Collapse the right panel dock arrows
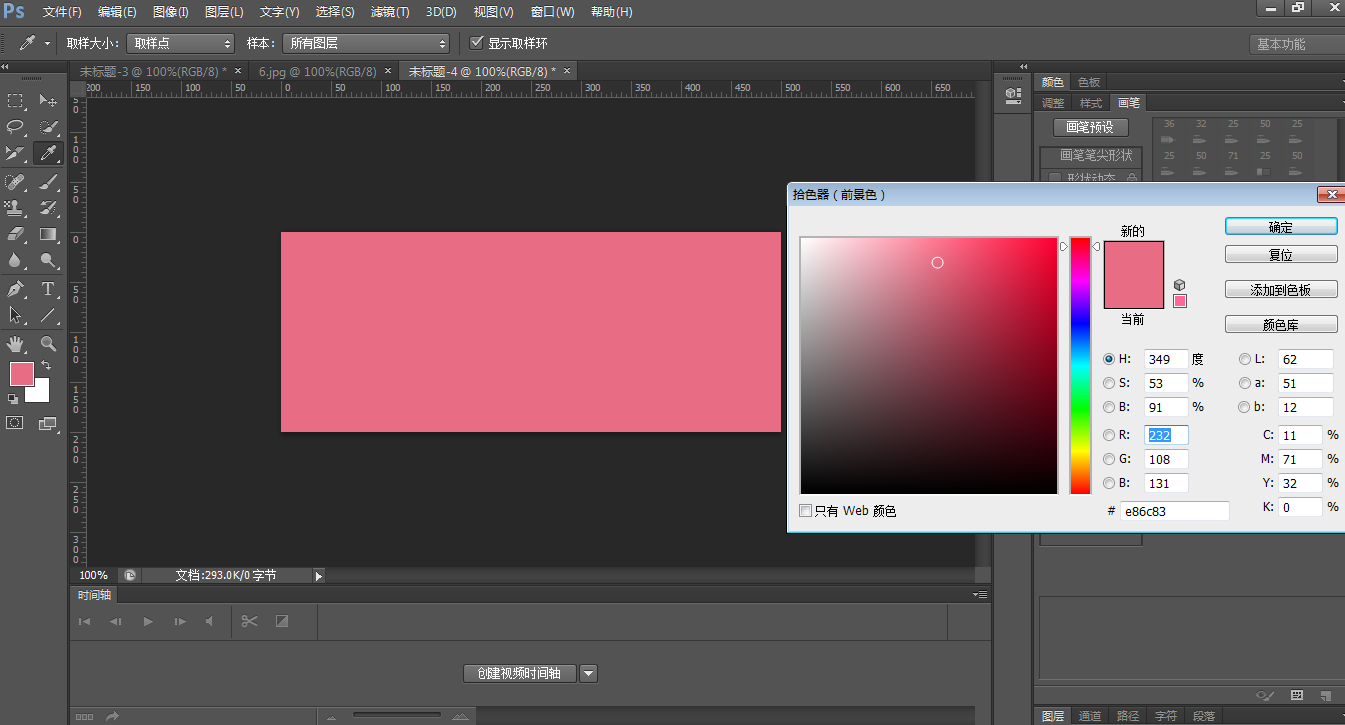 1023,66
